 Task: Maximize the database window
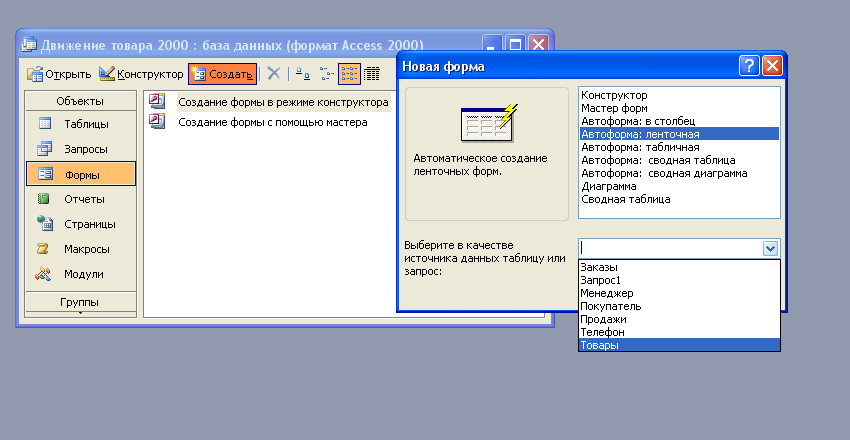[x=515, y=44]
